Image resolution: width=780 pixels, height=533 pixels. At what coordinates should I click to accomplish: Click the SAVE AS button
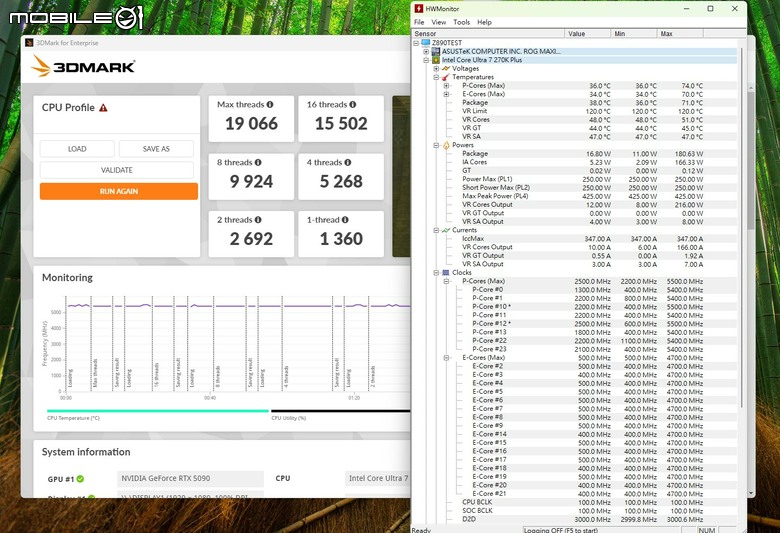tap(156, 149)
